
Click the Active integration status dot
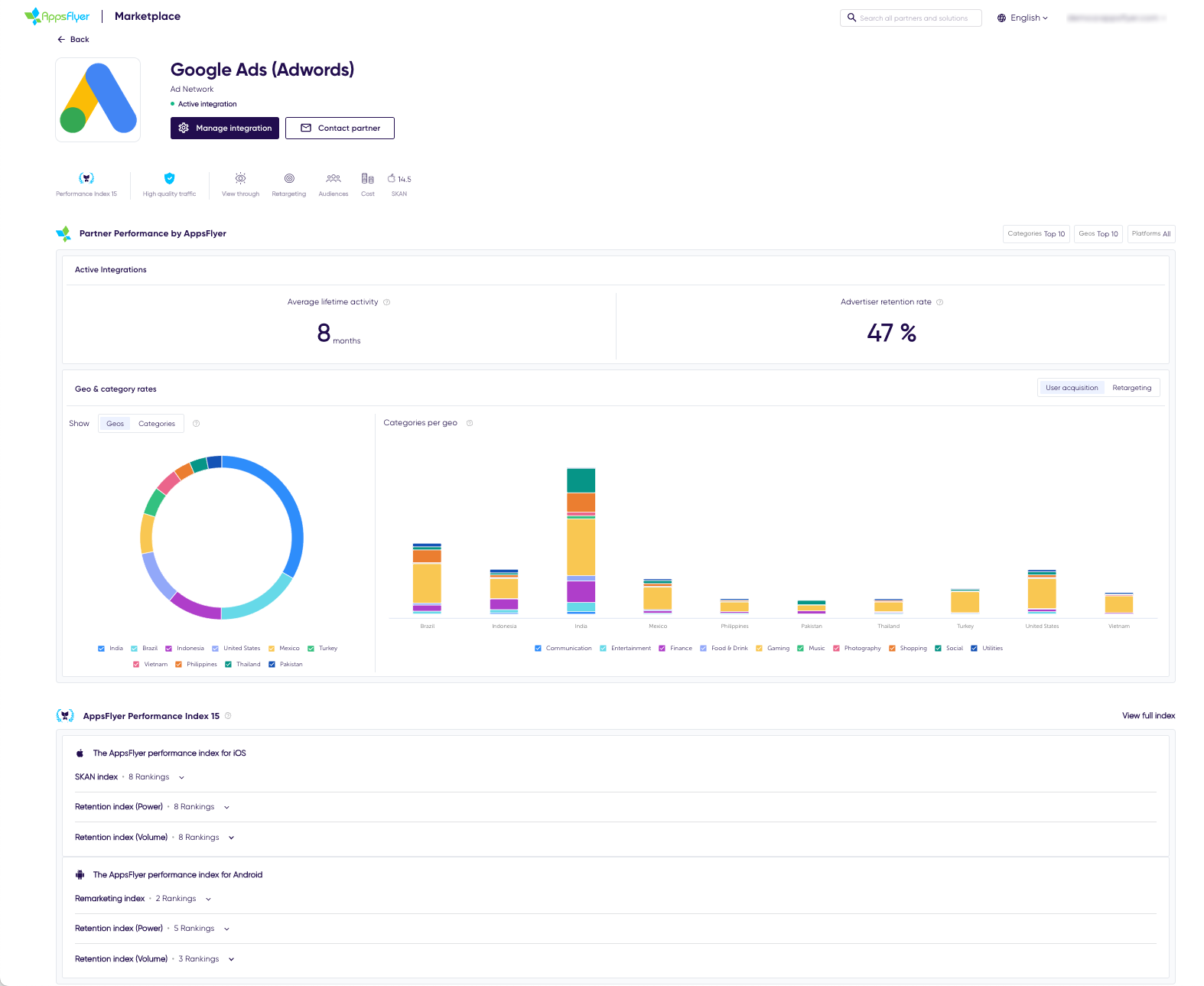[x=173, y=104]
